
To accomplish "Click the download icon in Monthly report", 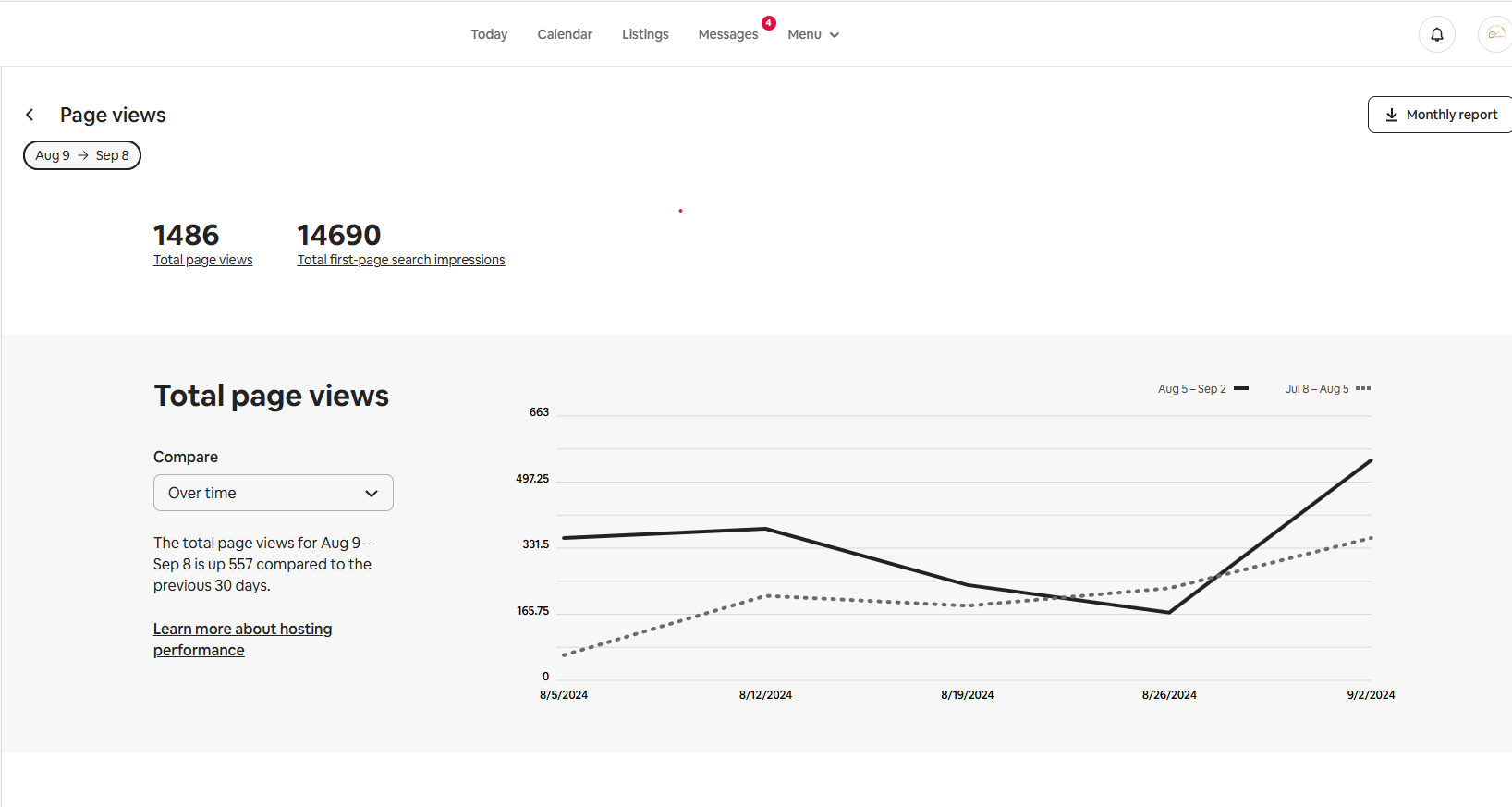I will [1391, 115].
